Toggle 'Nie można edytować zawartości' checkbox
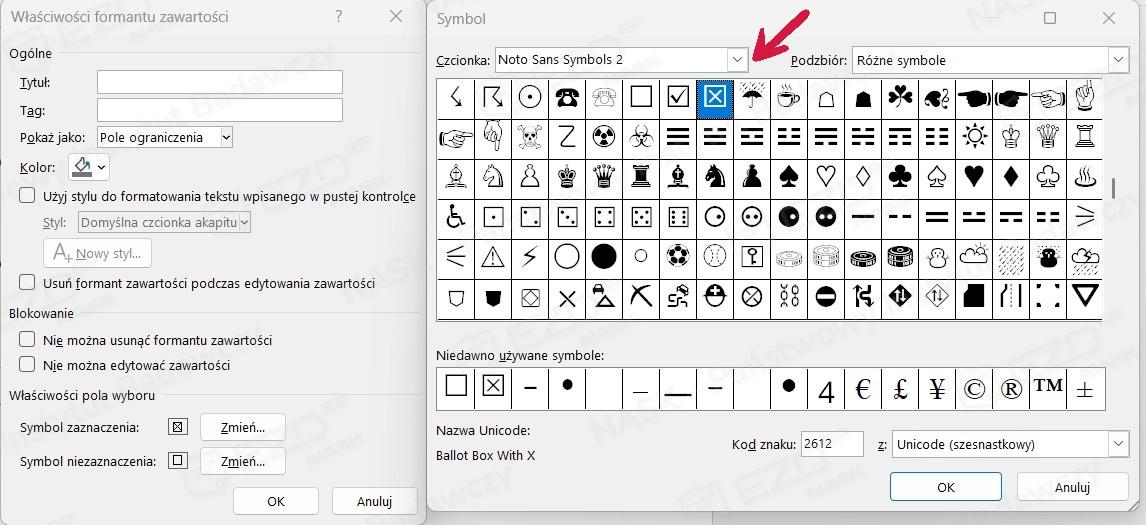1146x525 pixels. [28, 365]
